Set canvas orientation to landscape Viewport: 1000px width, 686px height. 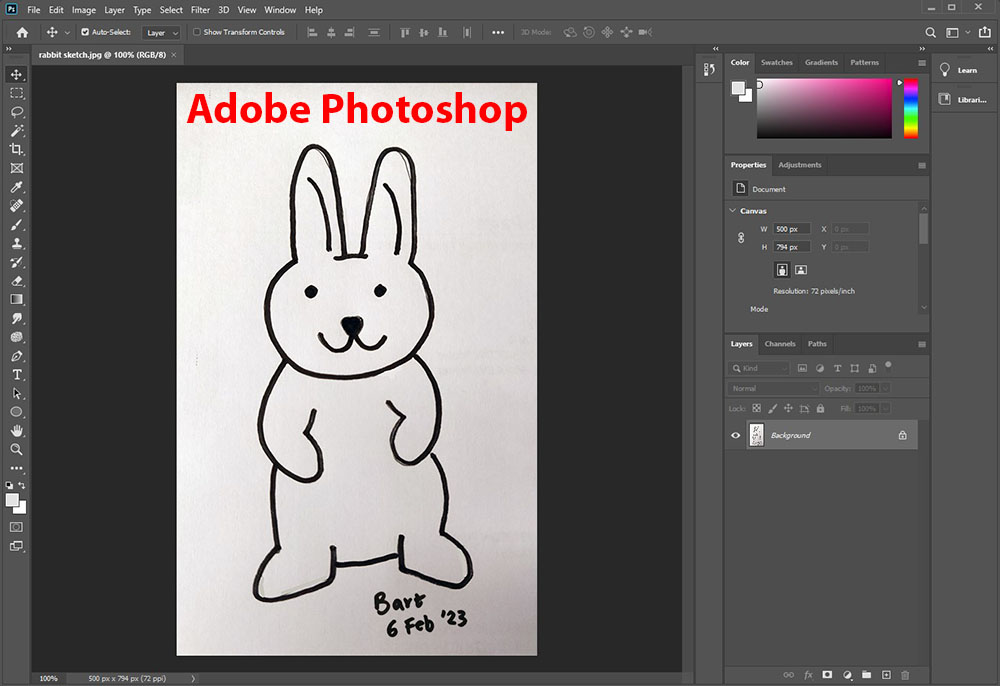(x=801, y=270)
